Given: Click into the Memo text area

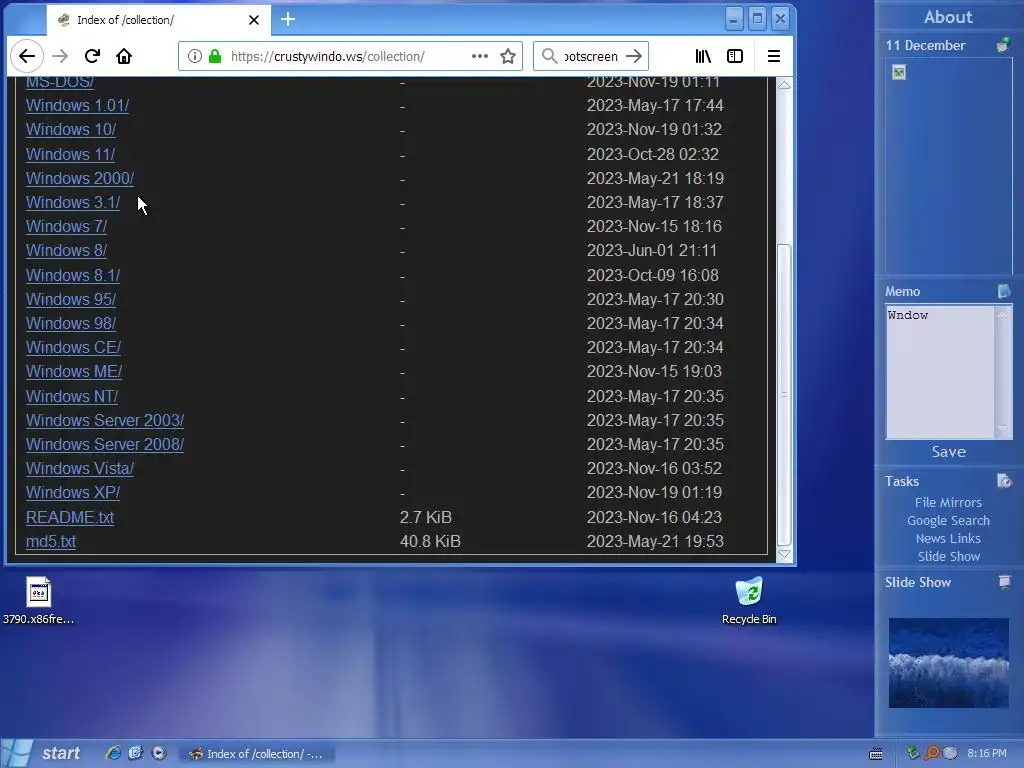Looking at the screenshot, I should [x=940, y=372].
